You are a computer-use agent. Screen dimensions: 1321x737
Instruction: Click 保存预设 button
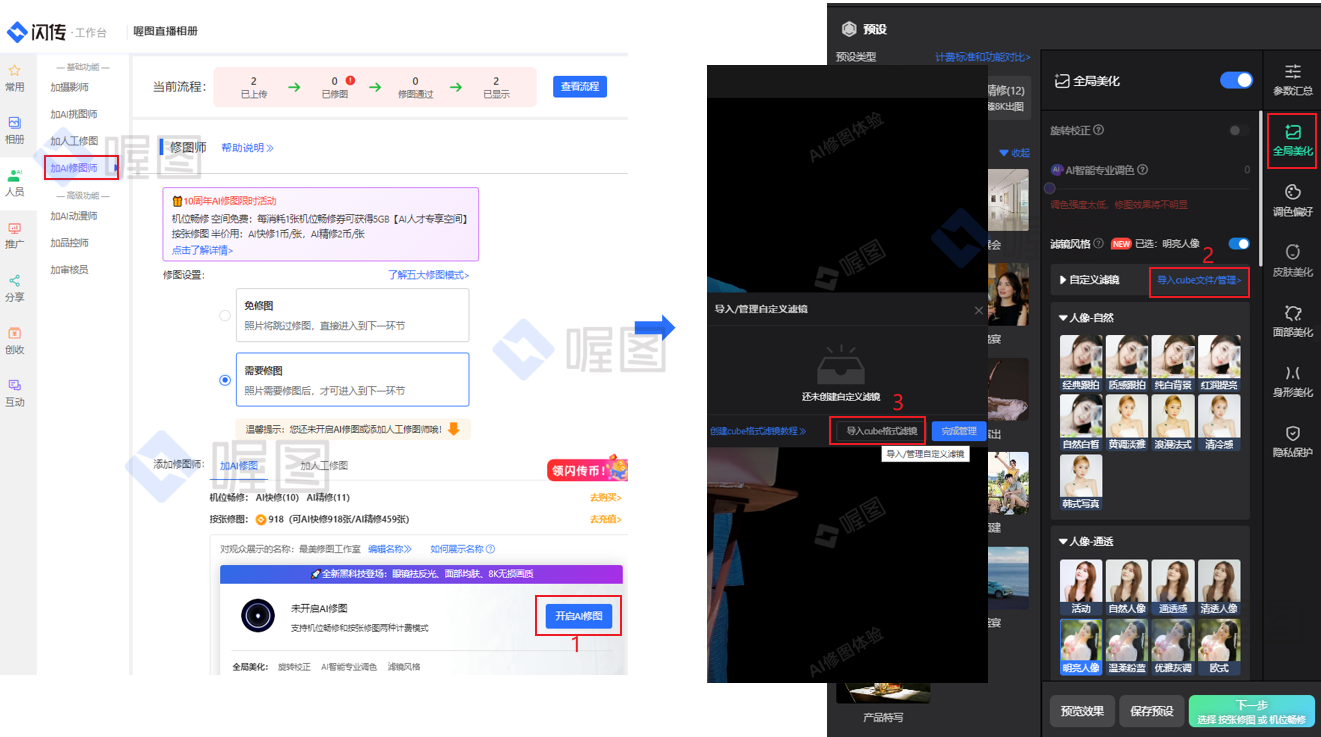tap(1152, 712)
